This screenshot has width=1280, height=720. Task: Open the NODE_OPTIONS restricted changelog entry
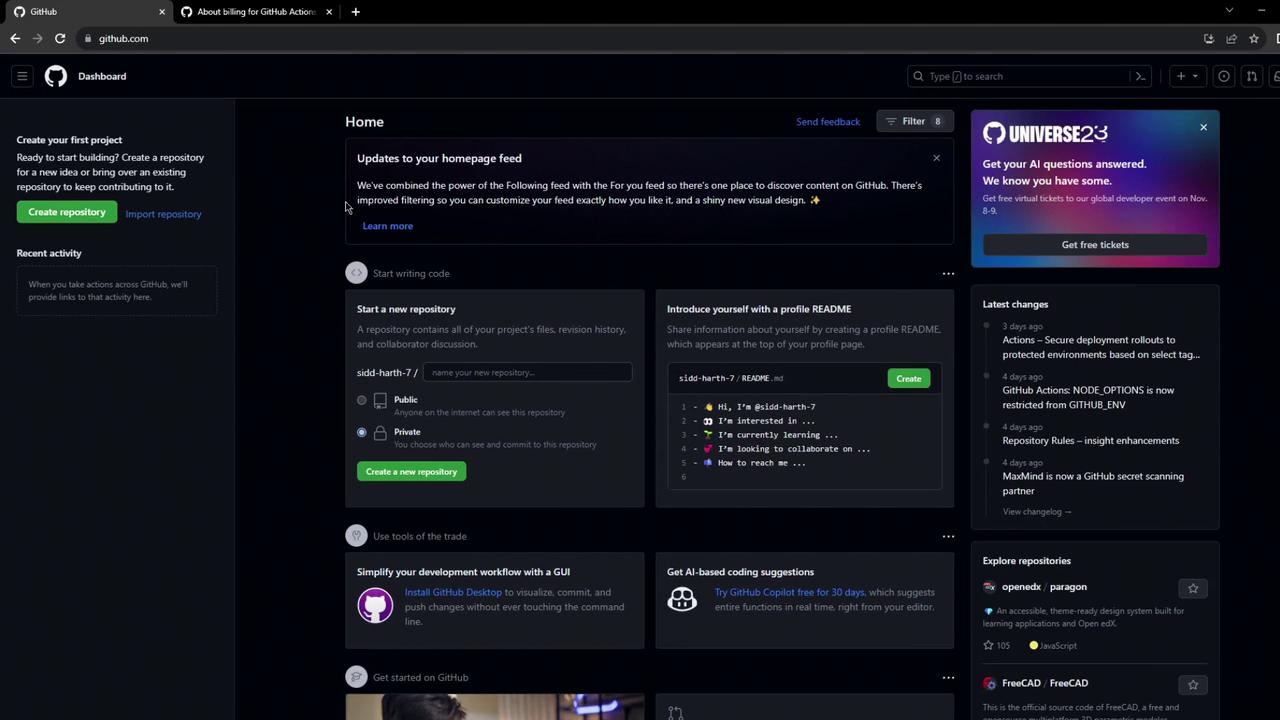click(x=1088, y=397)
